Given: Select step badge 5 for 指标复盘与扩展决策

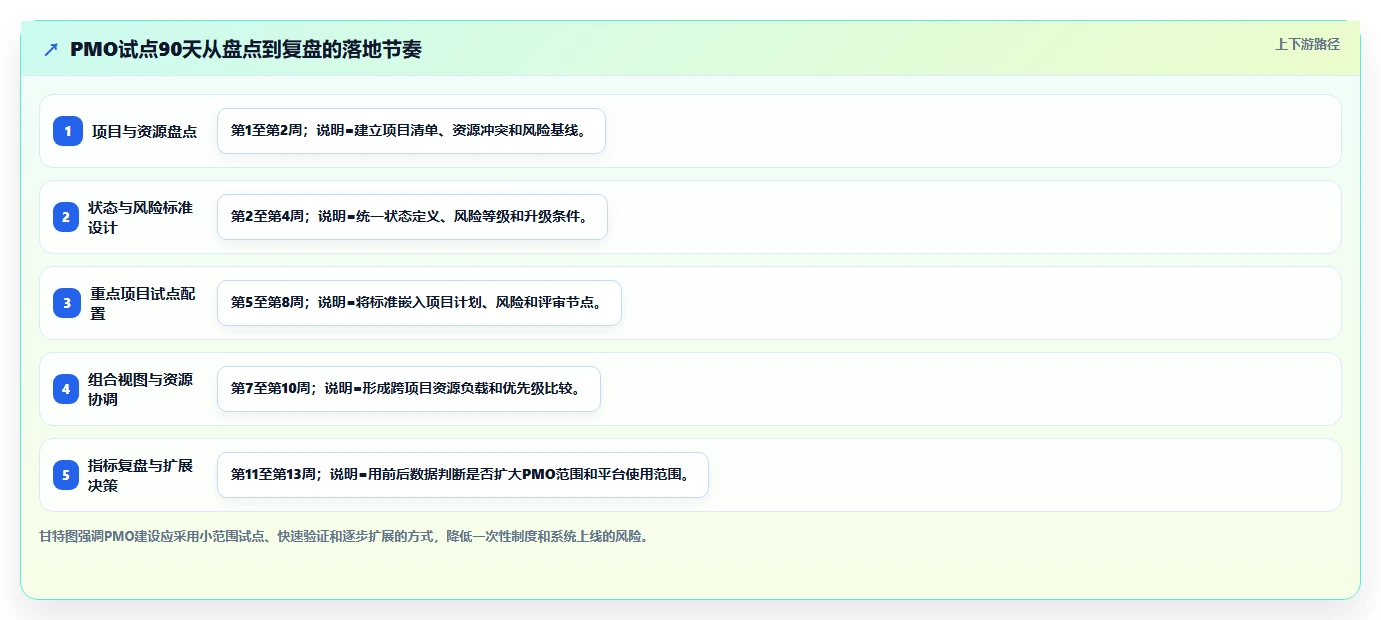Looking at the screenshot, I should pos(67,475).
